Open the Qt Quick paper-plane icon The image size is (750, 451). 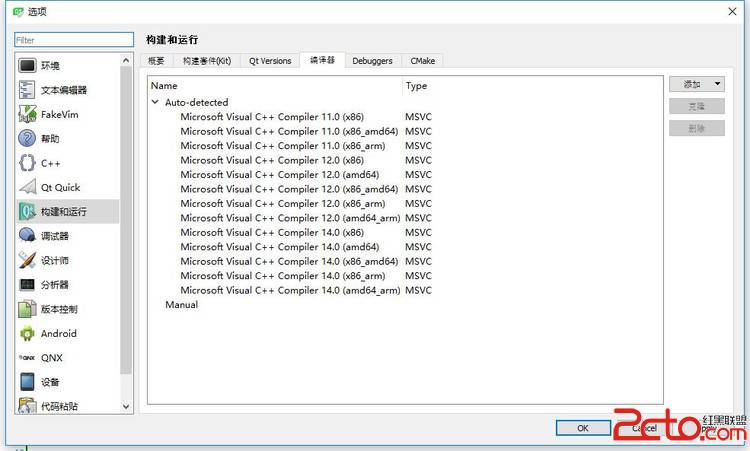click(x=27, y=187)
